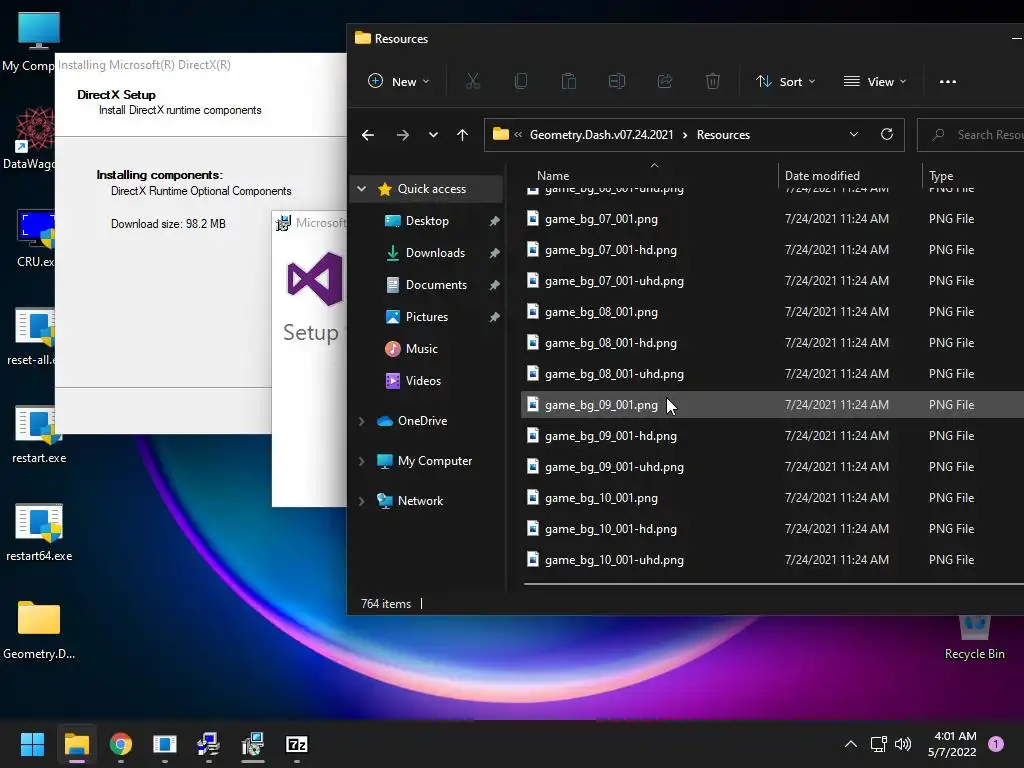Go up one folder level arrow
The width and height of the screenshot is (1024, 768).
[462, 135]
